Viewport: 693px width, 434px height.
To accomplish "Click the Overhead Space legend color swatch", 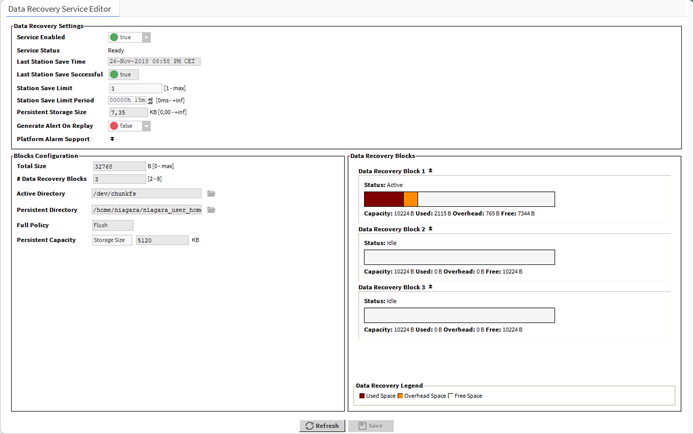I will (400, 396).
